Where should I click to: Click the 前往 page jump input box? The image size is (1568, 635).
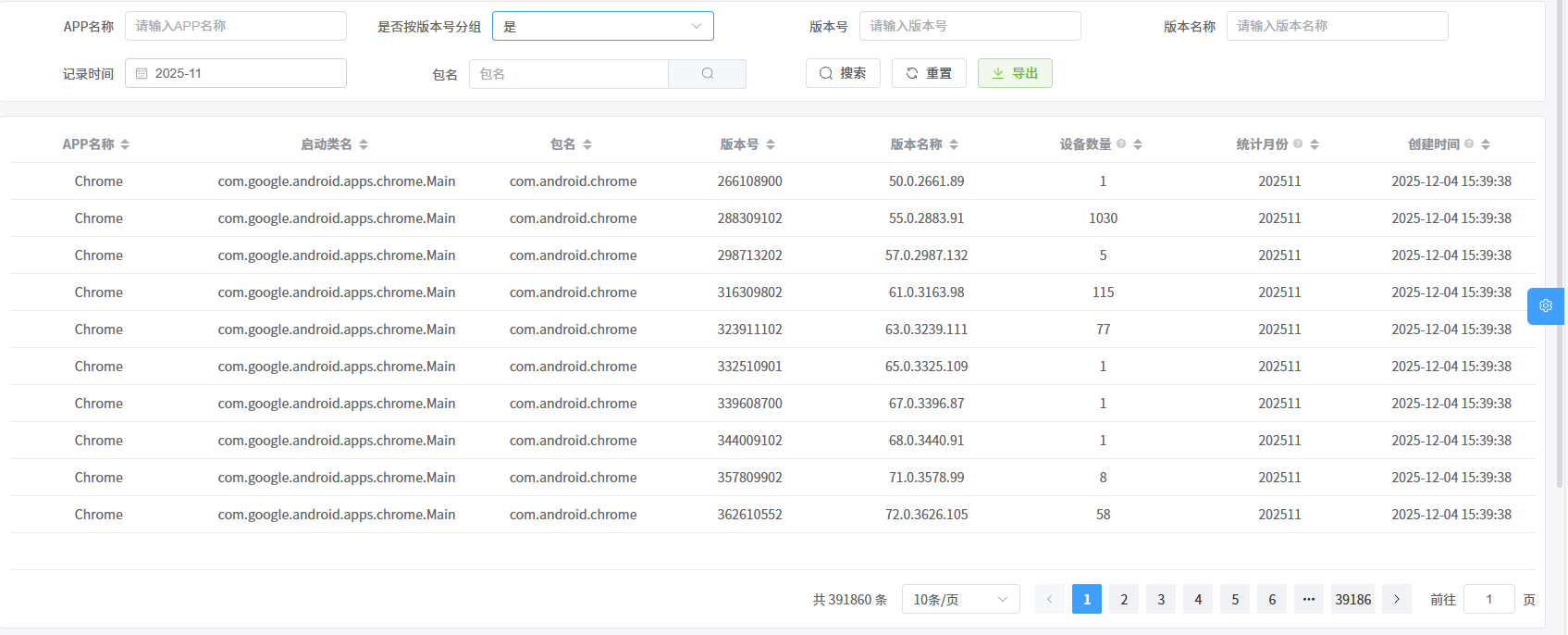1489,599
